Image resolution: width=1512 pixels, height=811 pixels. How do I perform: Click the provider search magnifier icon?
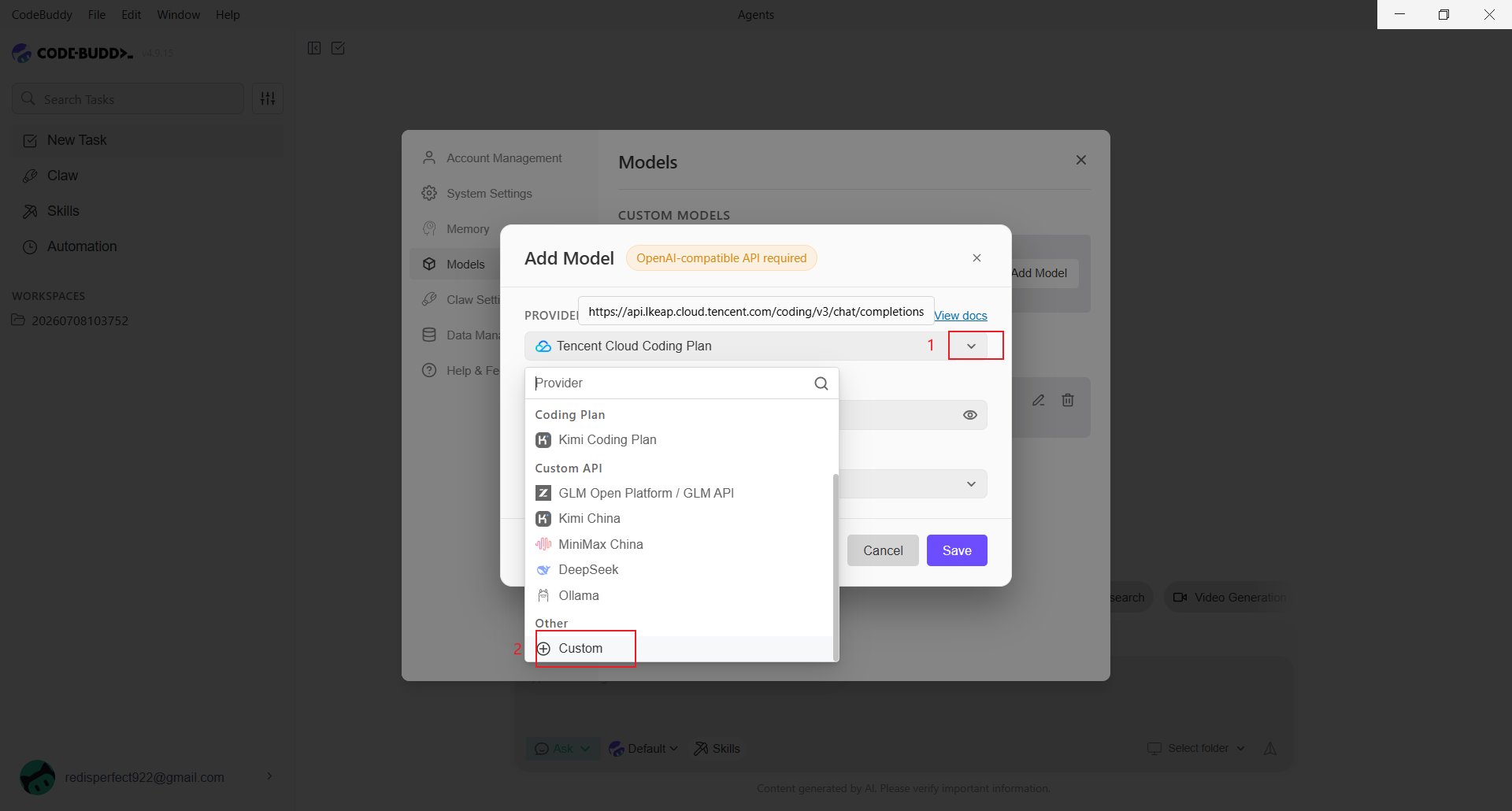821,383
